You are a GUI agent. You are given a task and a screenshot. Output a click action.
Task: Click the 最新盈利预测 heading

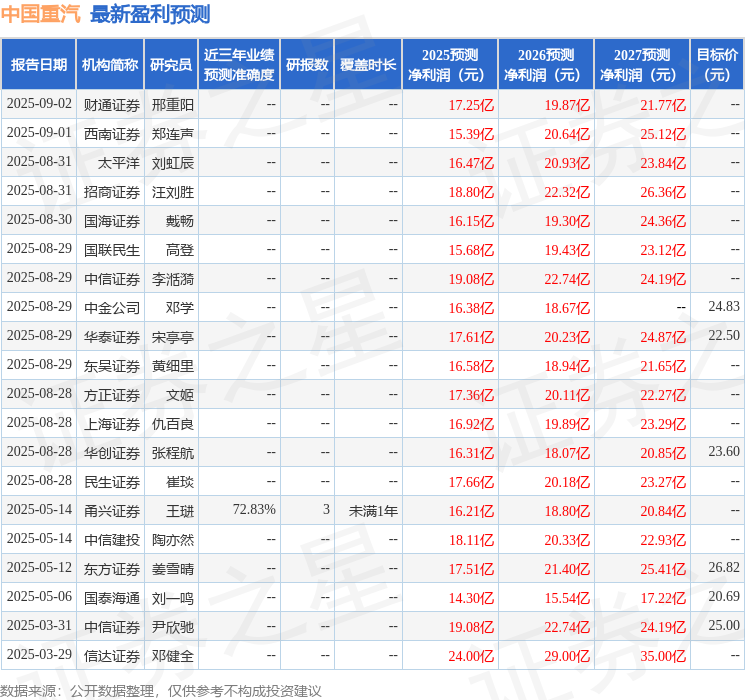[x=150, y=14]
